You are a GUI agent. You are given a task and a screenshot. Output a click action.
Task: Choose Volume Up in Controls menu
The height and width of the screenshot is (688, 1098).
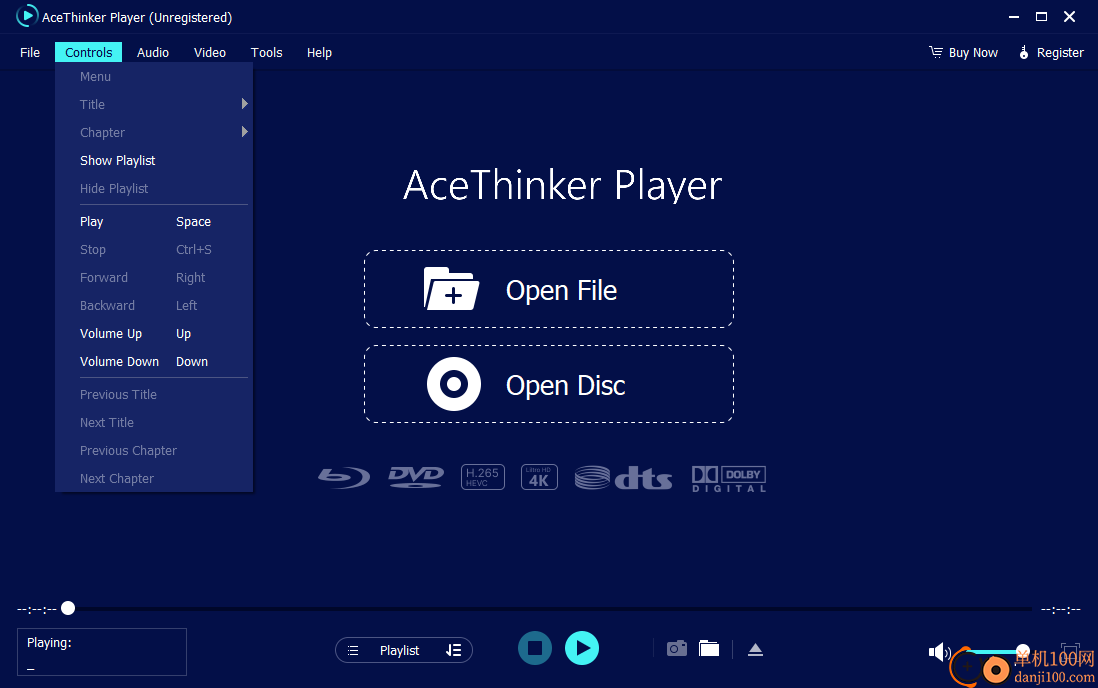(x=153, y=333)
